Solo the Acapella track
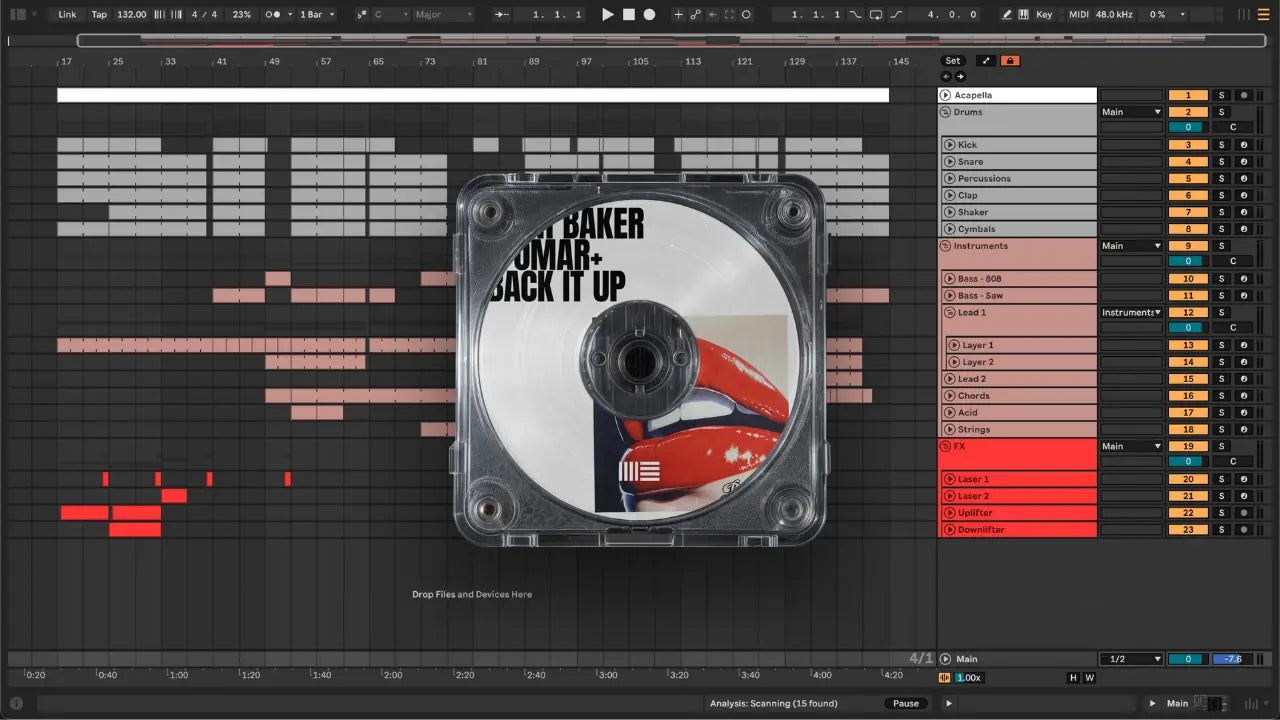1280x720 pixels. tap(1220, 95)
